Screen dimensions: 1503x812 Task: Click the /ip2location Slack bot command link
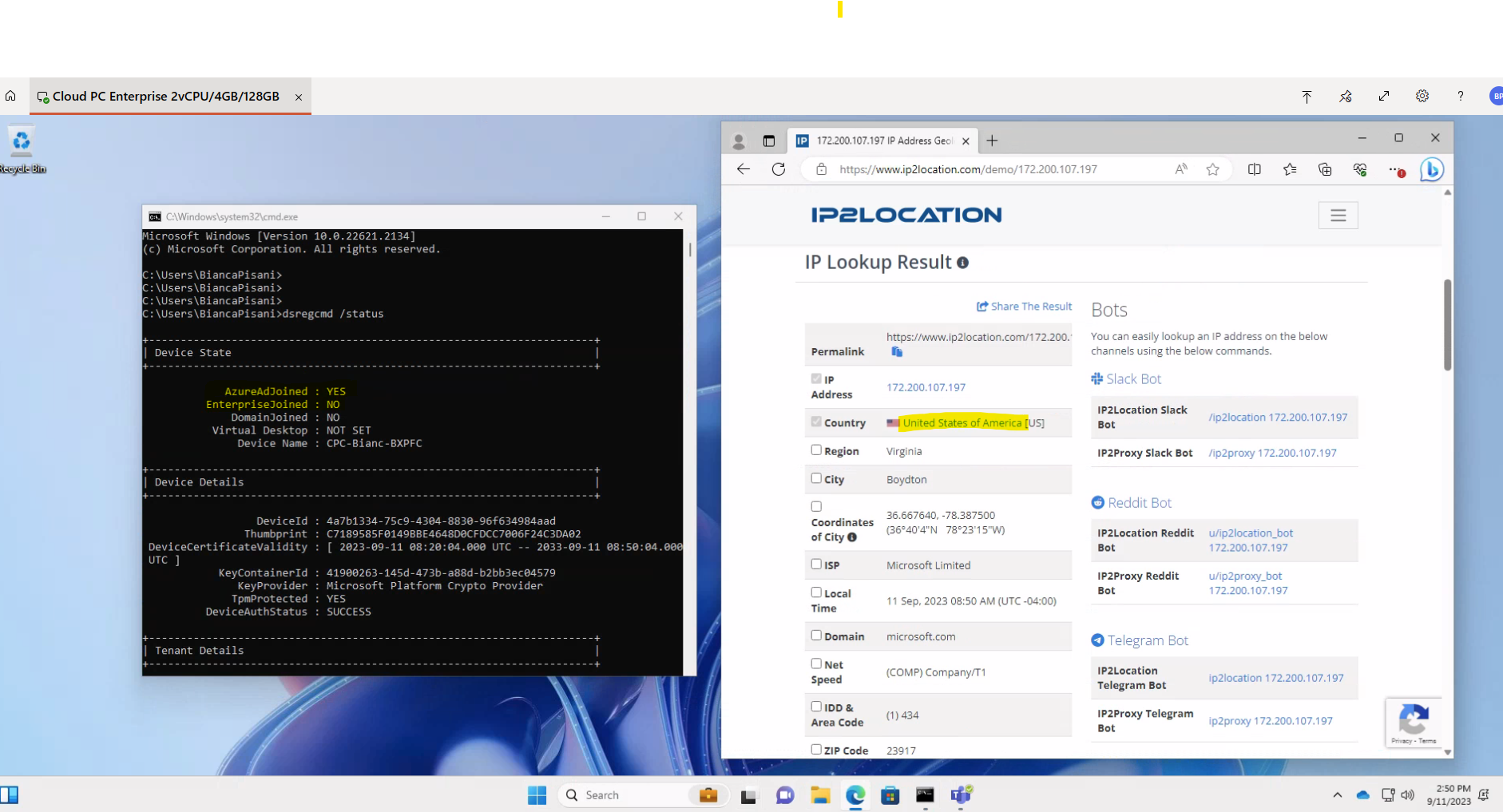(x=1278, y=418)
